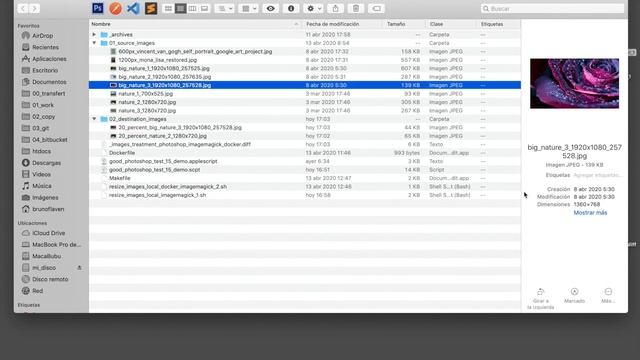Click Marcado markup button
Viewport: 640px width, 360px height.
[x=574, y=296]
